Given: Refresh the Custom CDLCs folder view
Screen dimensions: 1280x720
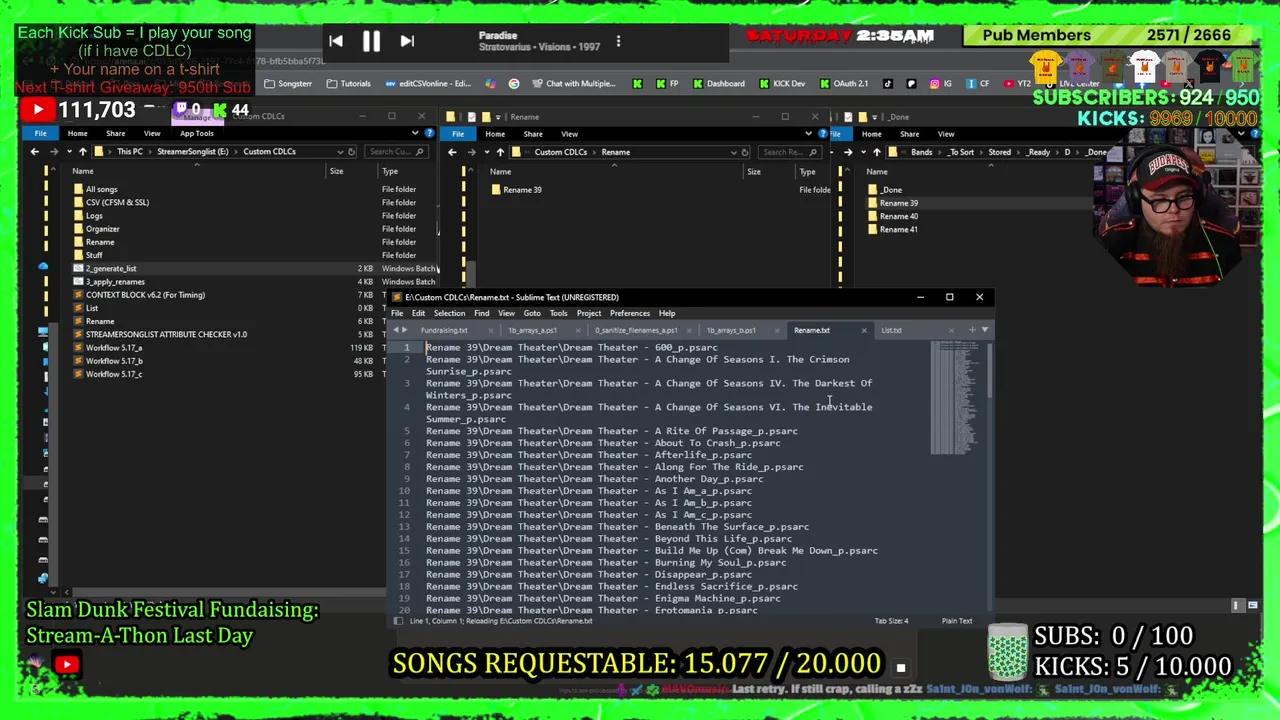Looking at the screenshot, I should click(351, 151).
